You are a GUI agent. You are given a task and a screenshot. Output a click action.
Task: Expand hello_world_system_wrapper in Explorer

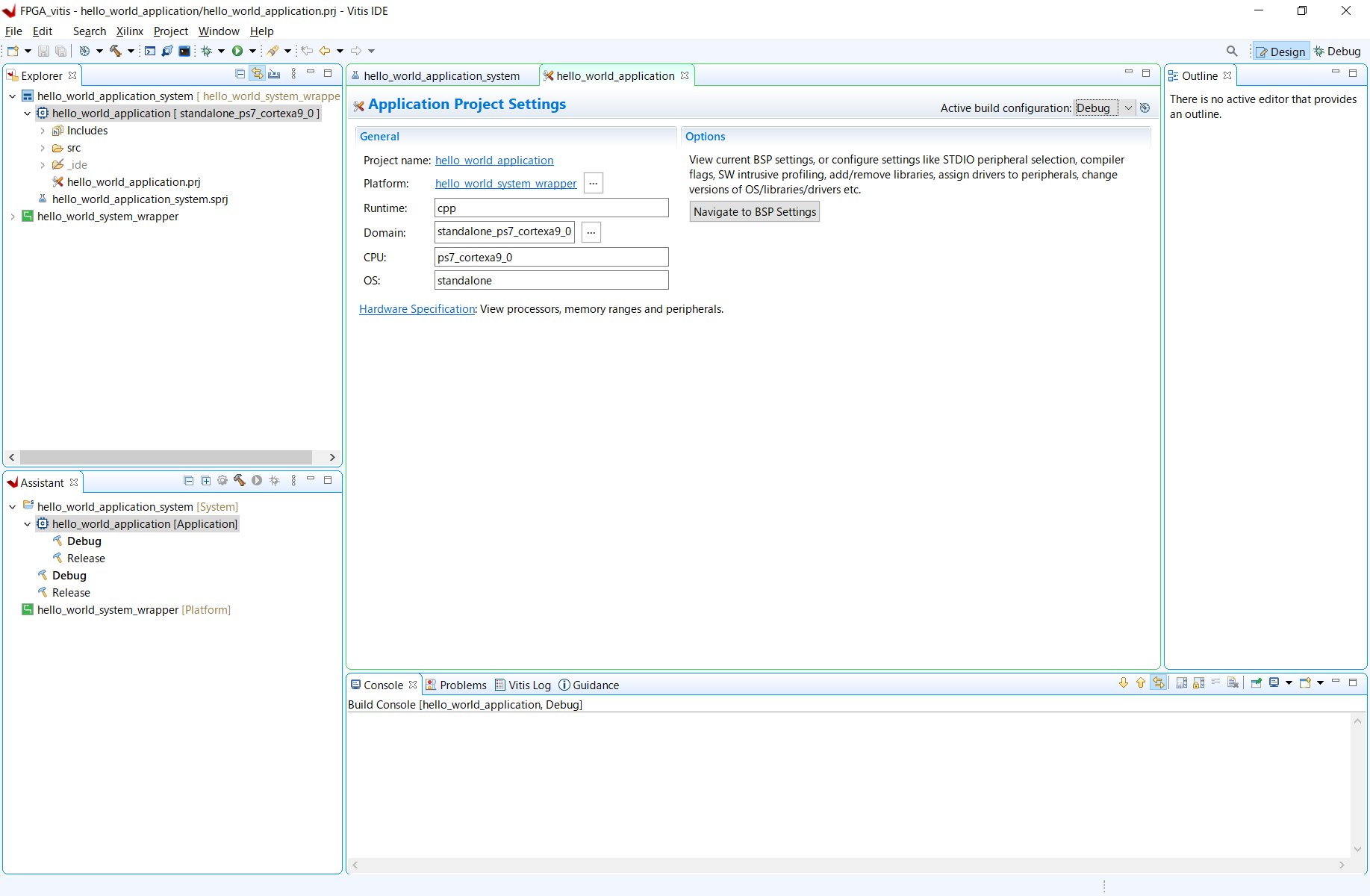point(13,217)
